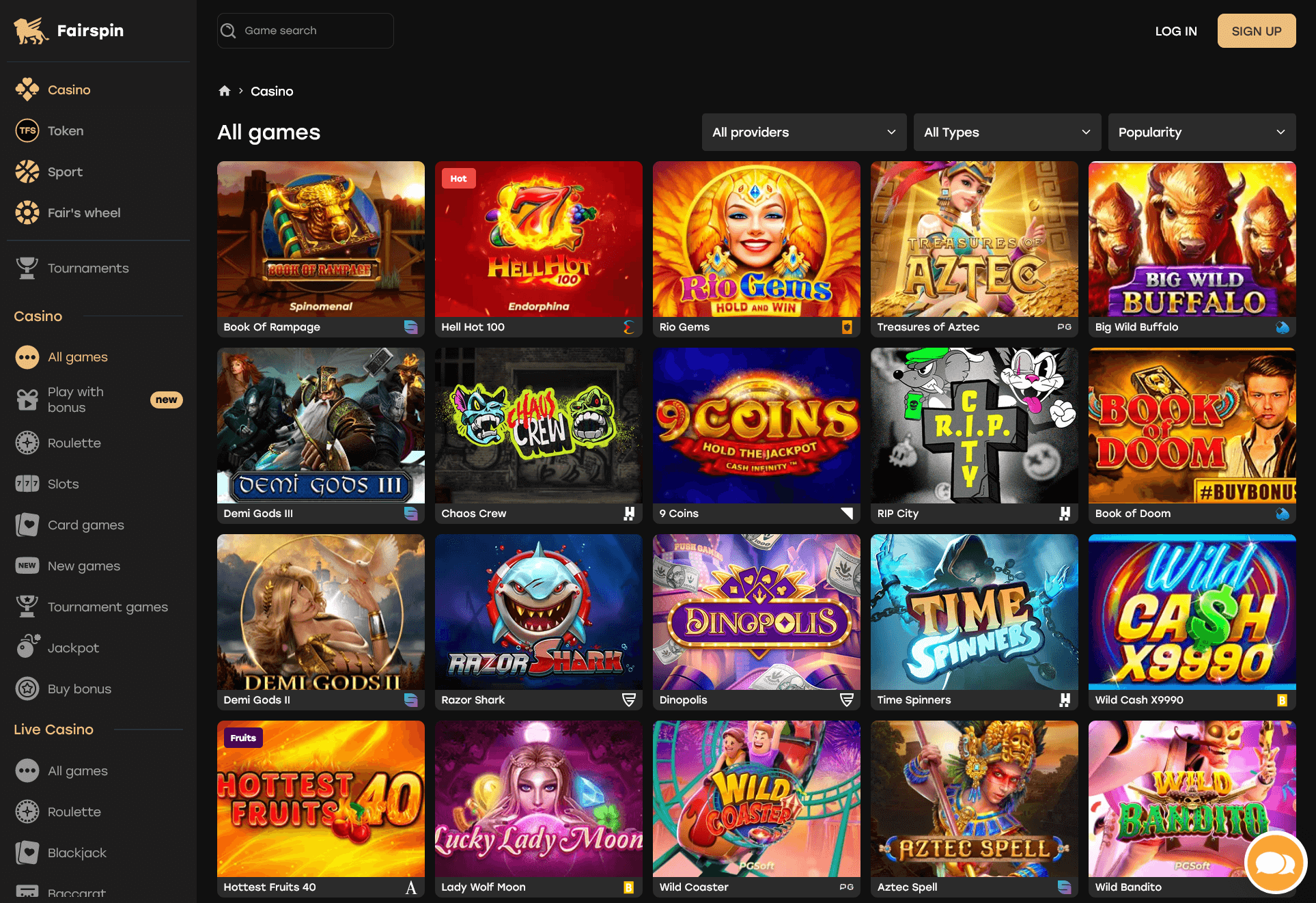Click the Play with bonus gift icon
Viewport: 1316px width, 903px height.
tap(27, 400)
